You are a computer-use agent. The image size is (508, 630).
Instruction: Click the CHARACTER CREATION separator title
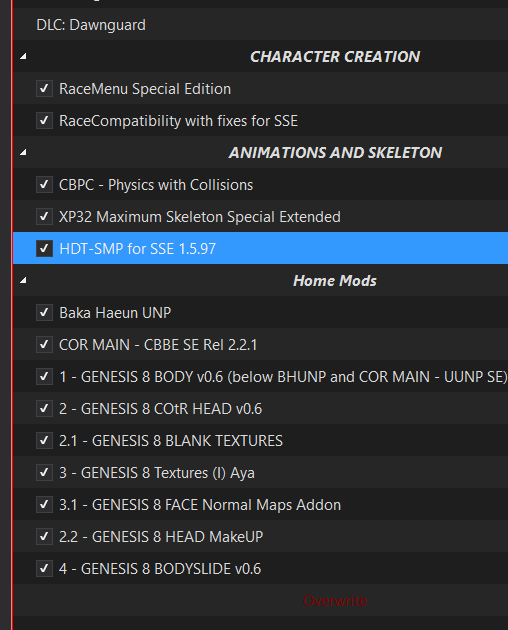click(335, 57)
